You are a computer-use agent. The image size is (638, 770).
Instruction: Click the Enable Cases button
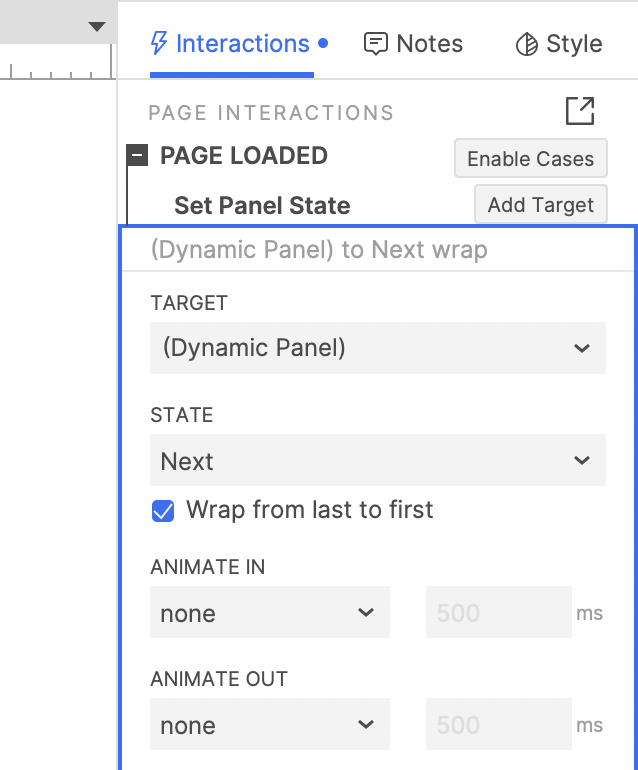[x=530, y=159]
